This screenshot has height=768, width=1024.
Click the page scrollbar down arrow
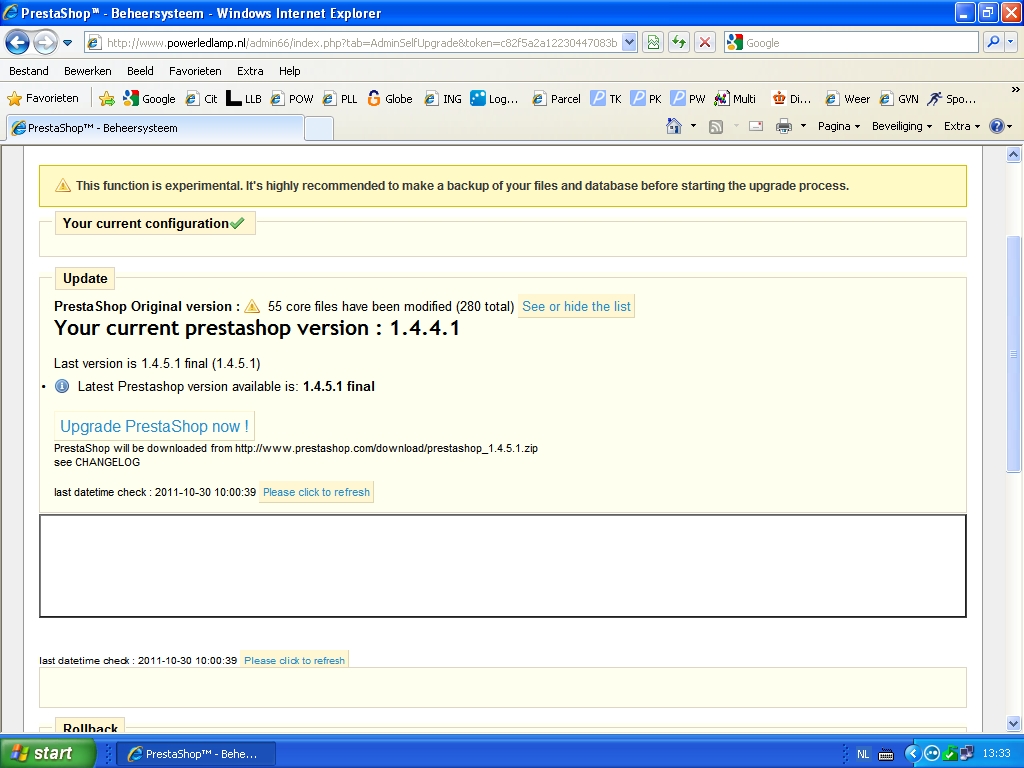pyautogui.click(x=1014, y=723)
